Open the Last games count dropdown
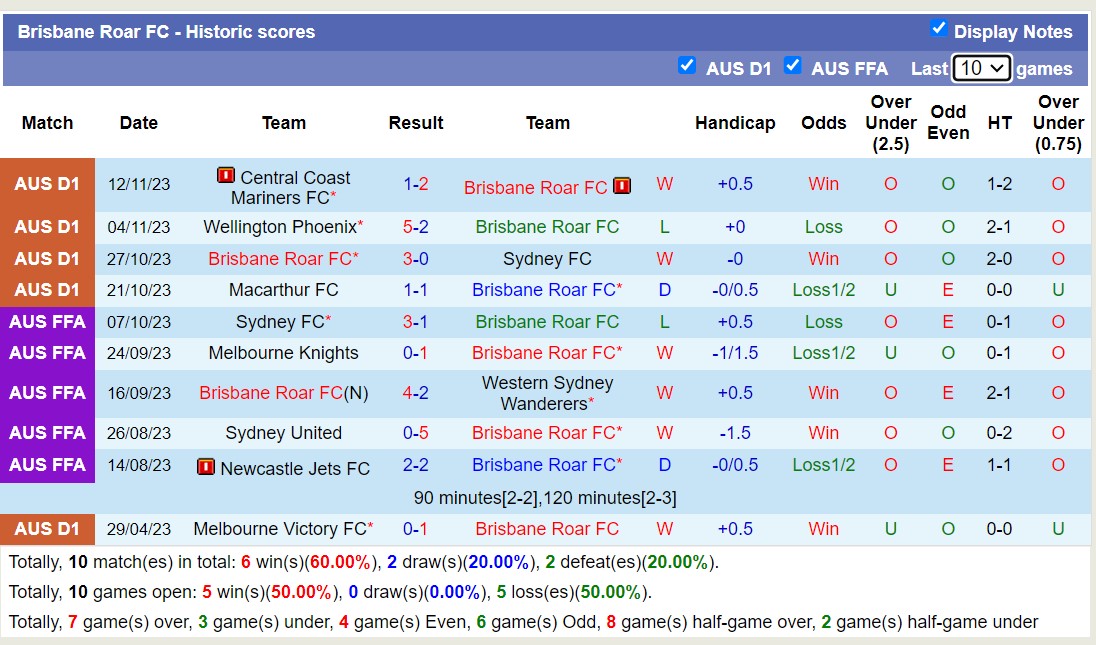The image size is (1096, 645). [981, 68]
